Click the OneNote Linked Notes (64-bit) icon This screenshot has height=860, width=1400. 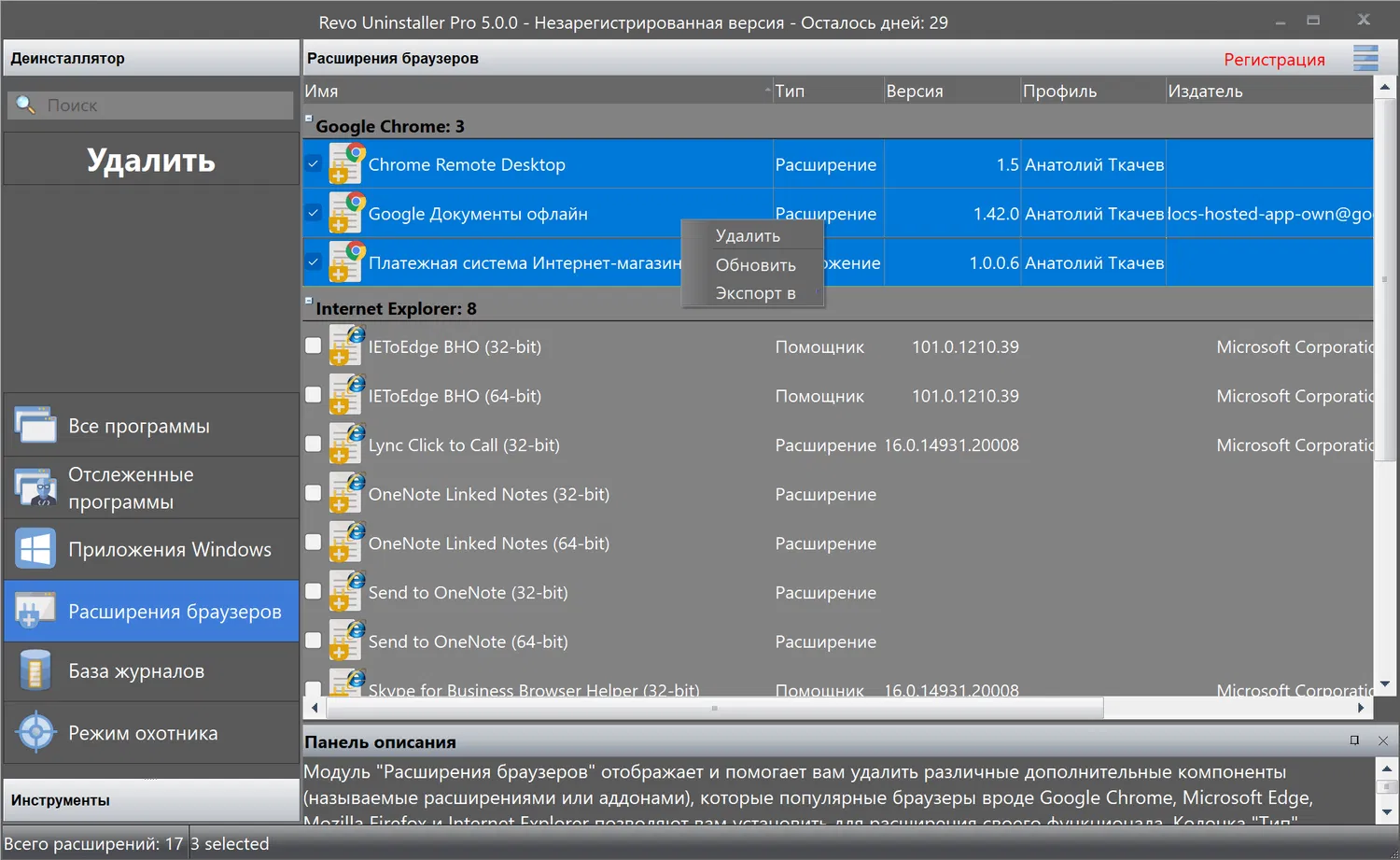click(x=346, y=543)
